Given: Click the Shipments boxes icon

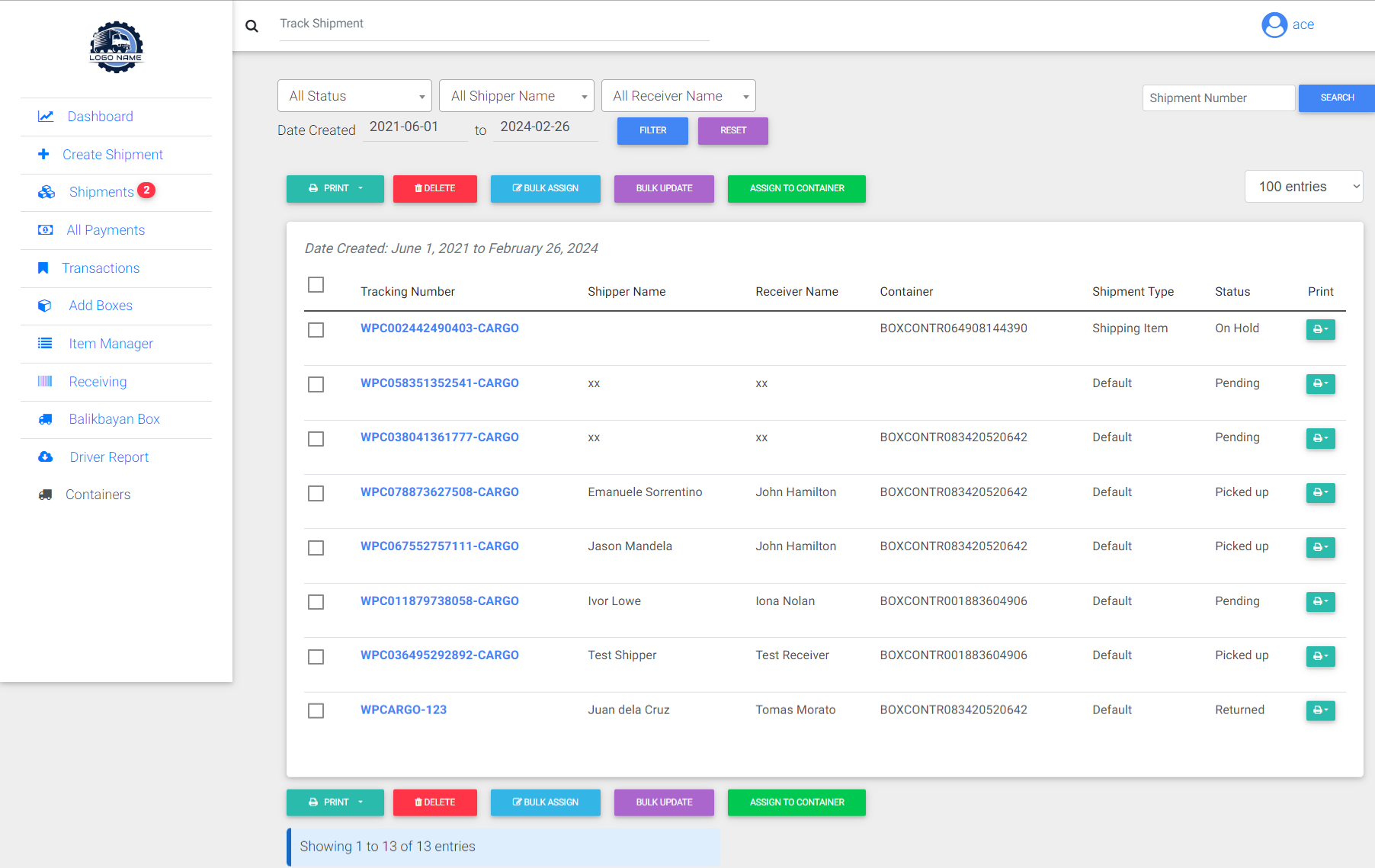Looking at the screenshot, I should [x=46, y=192].
